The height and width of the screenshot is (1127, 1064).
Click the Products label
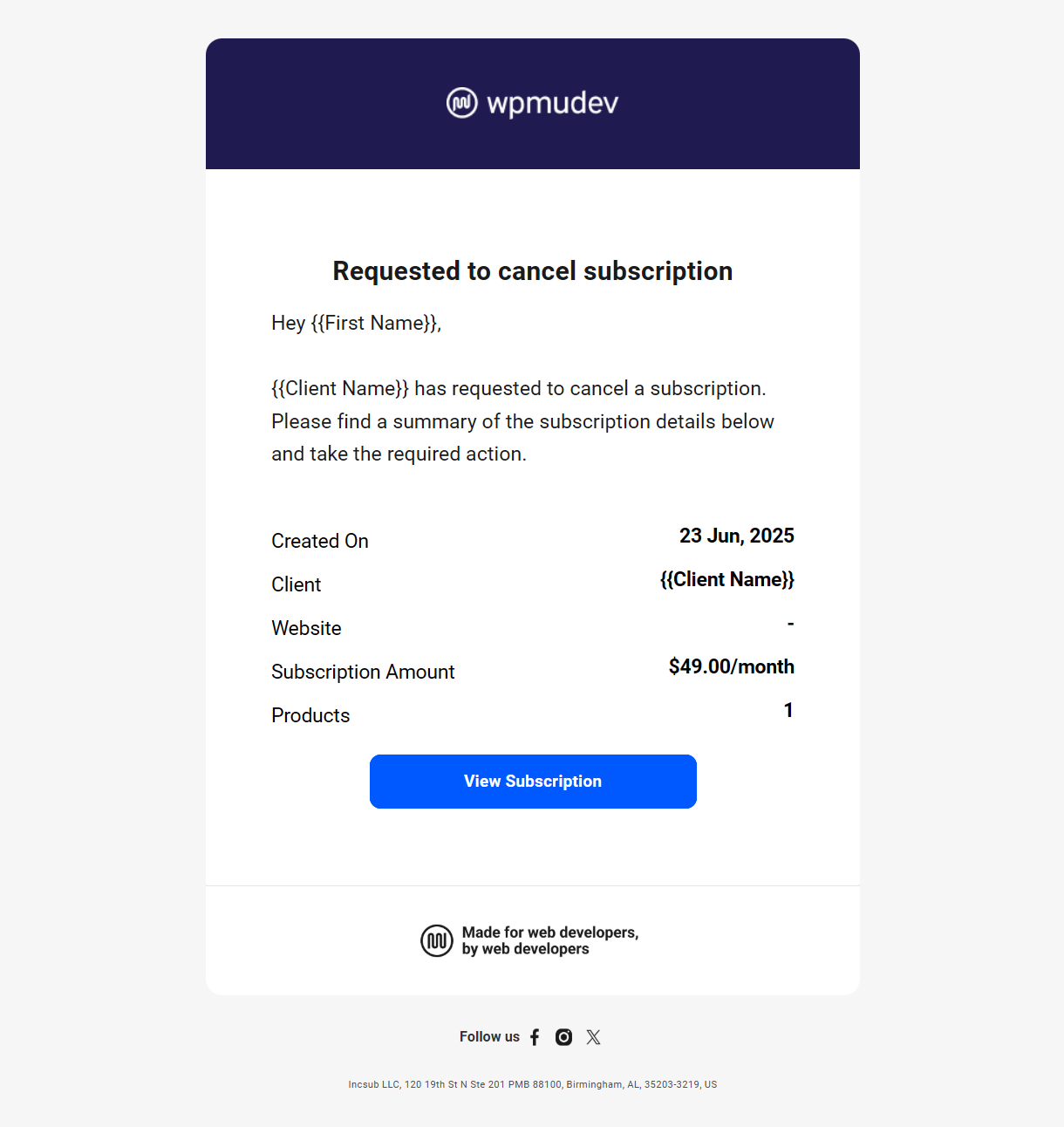pyautogui.click(x=310, y=715)
